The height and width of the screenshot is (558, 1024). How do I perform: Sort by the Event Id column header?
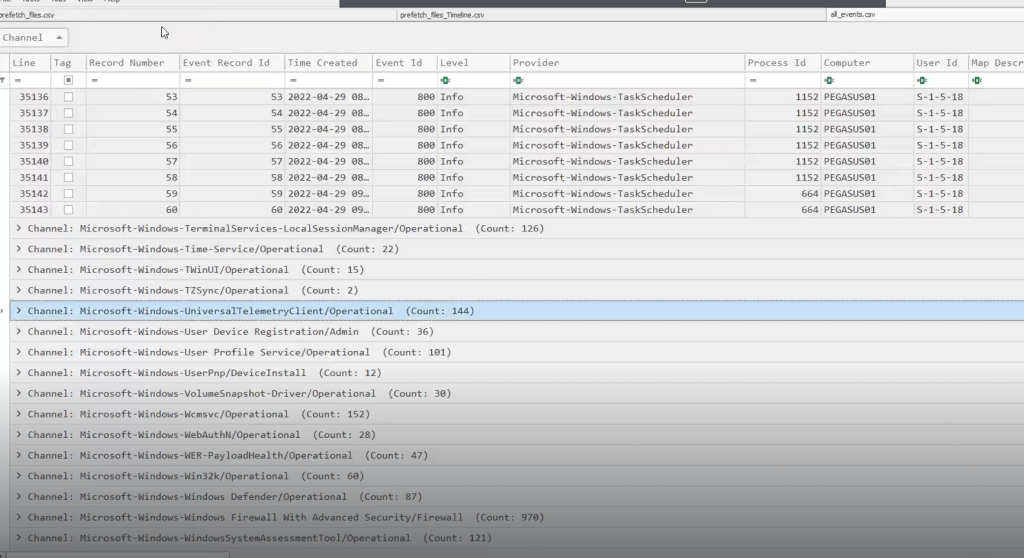(404, 63)
